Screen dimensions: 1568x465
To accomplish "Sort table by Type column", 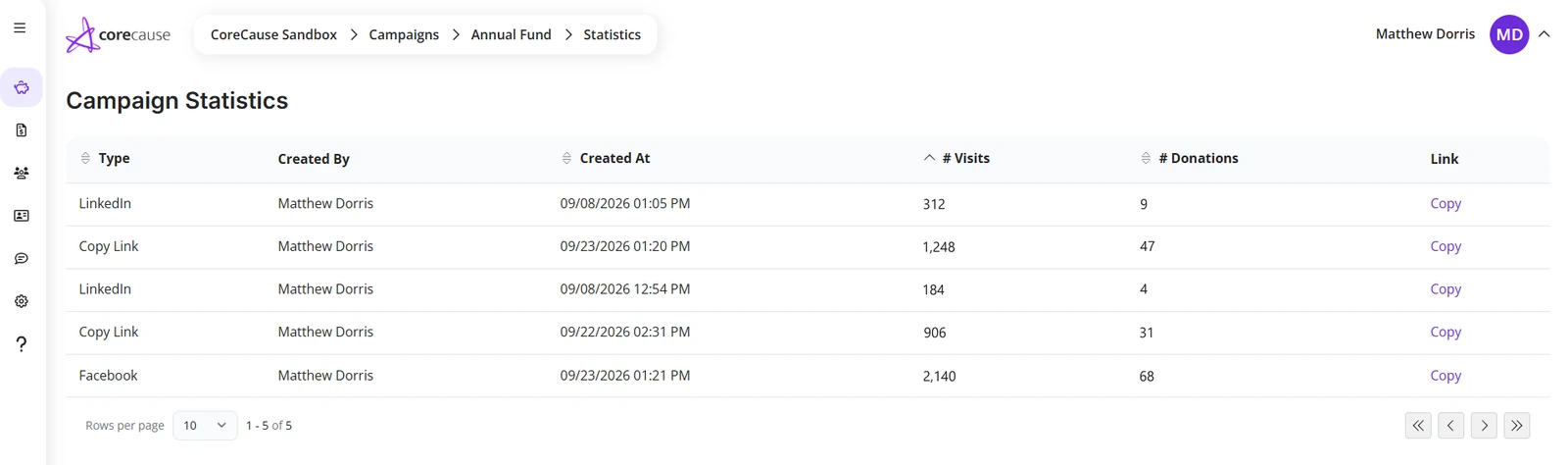I will point(105,158).
